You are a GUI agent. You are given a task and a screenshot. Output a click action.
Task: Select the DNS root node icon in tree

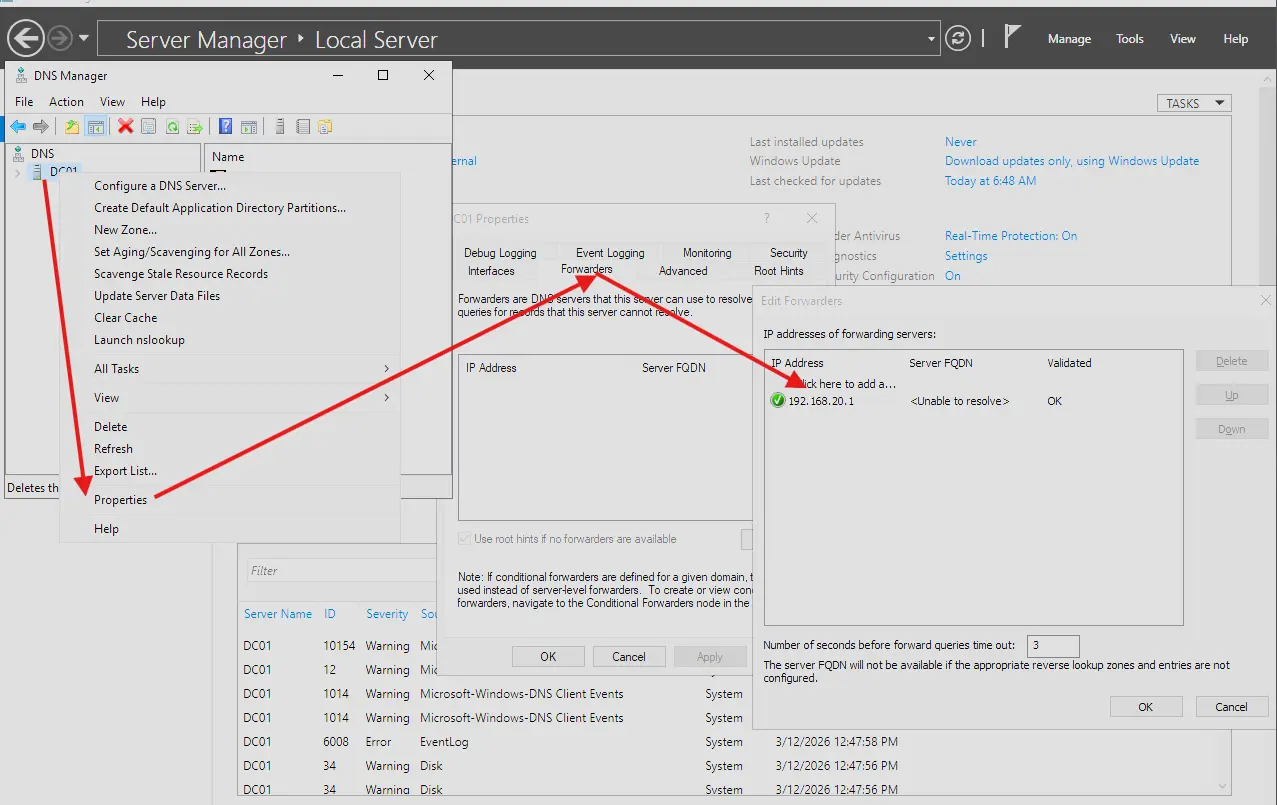click(18, 154)
